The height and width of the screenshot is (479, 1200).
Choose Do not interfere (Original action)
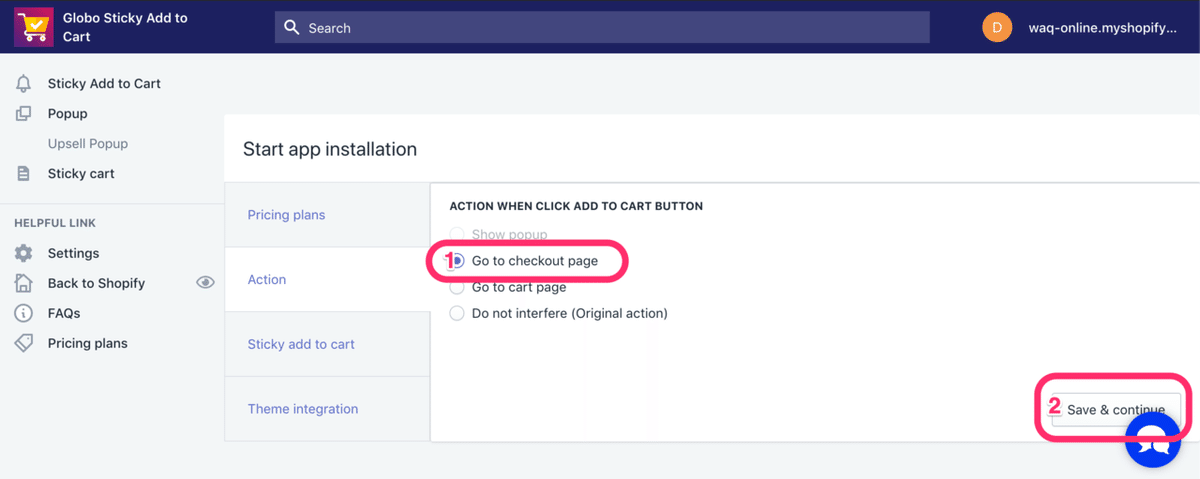(457, 313)
